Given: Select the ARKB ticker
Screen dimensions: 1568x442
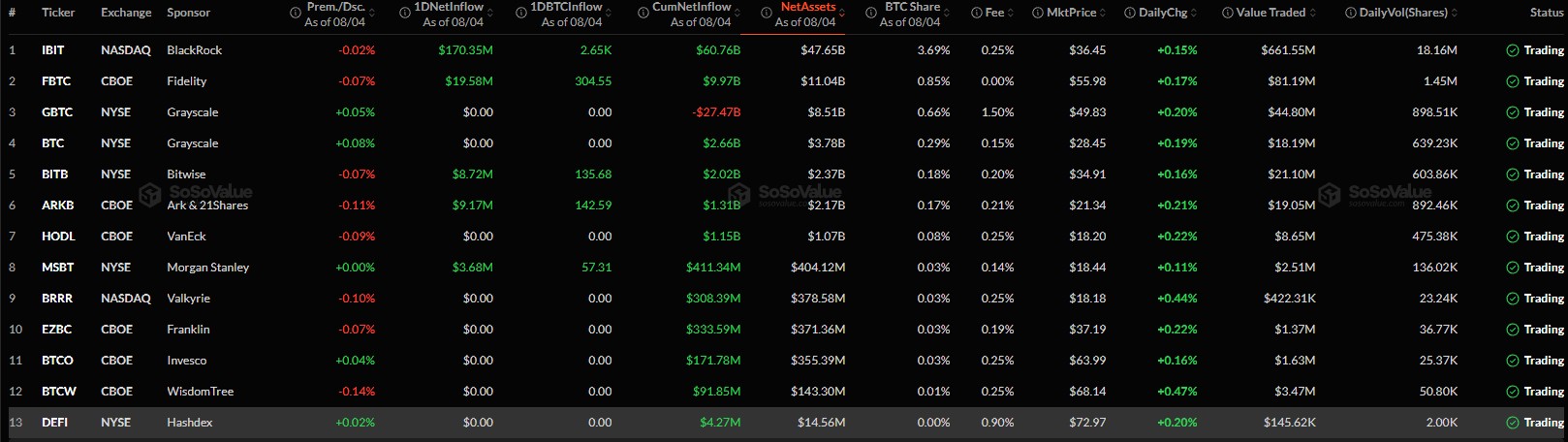Looking at the screenshot, I should (58, 205).
